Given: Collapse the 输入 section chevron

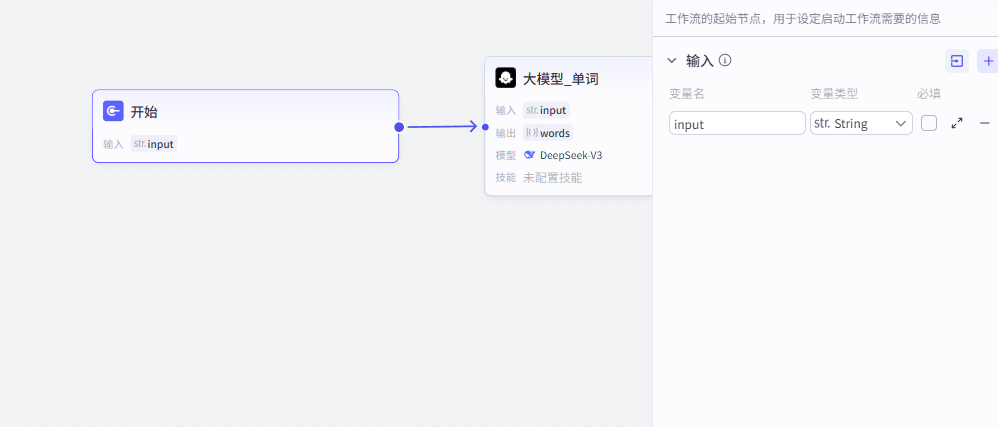Looking at the screenshot, I should click(672, 60).
